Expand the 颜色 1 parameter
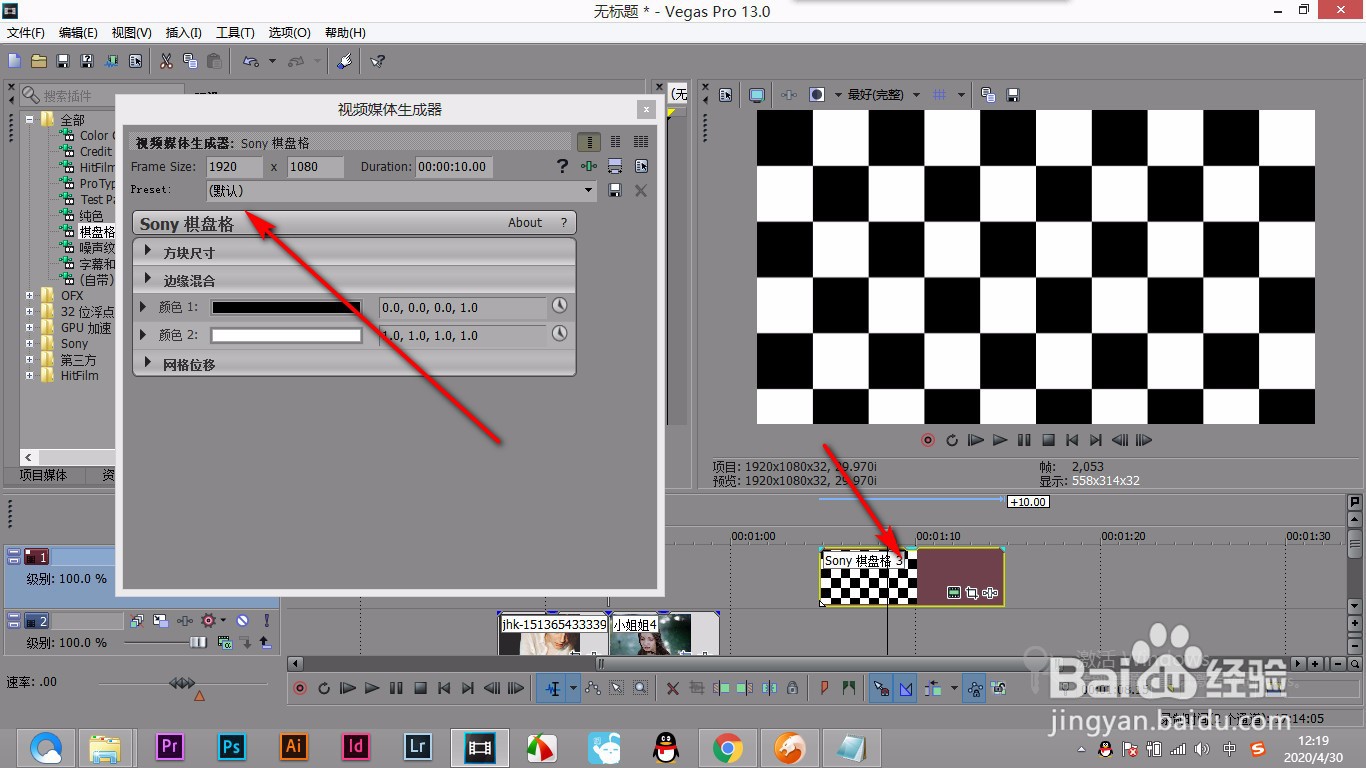 (x=142, y=307)
